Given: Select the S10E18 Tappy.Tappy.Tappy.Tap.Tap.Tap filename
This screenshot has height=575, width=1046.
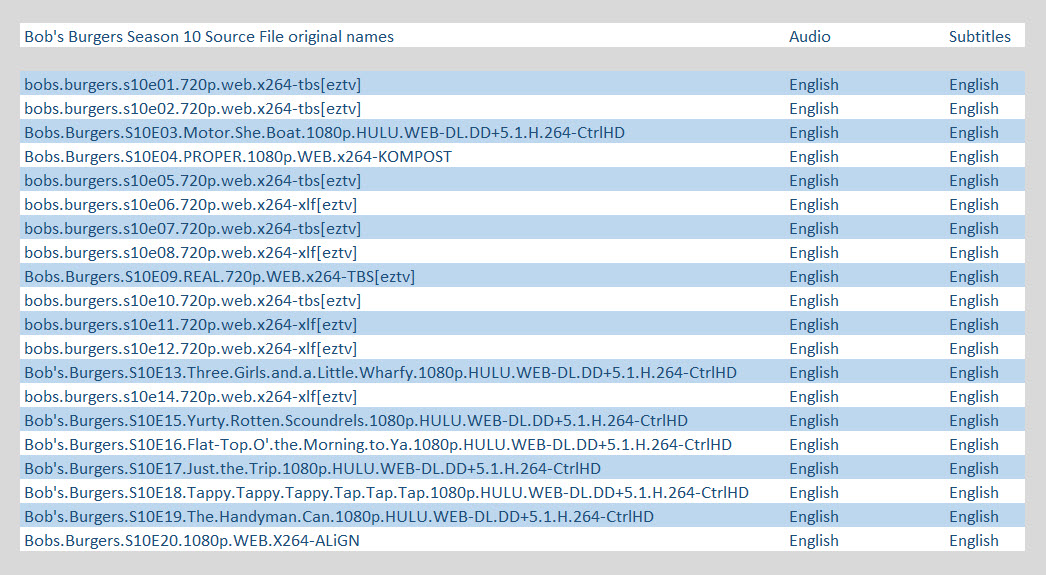Looking at the screenshot, I should point(386,493).
